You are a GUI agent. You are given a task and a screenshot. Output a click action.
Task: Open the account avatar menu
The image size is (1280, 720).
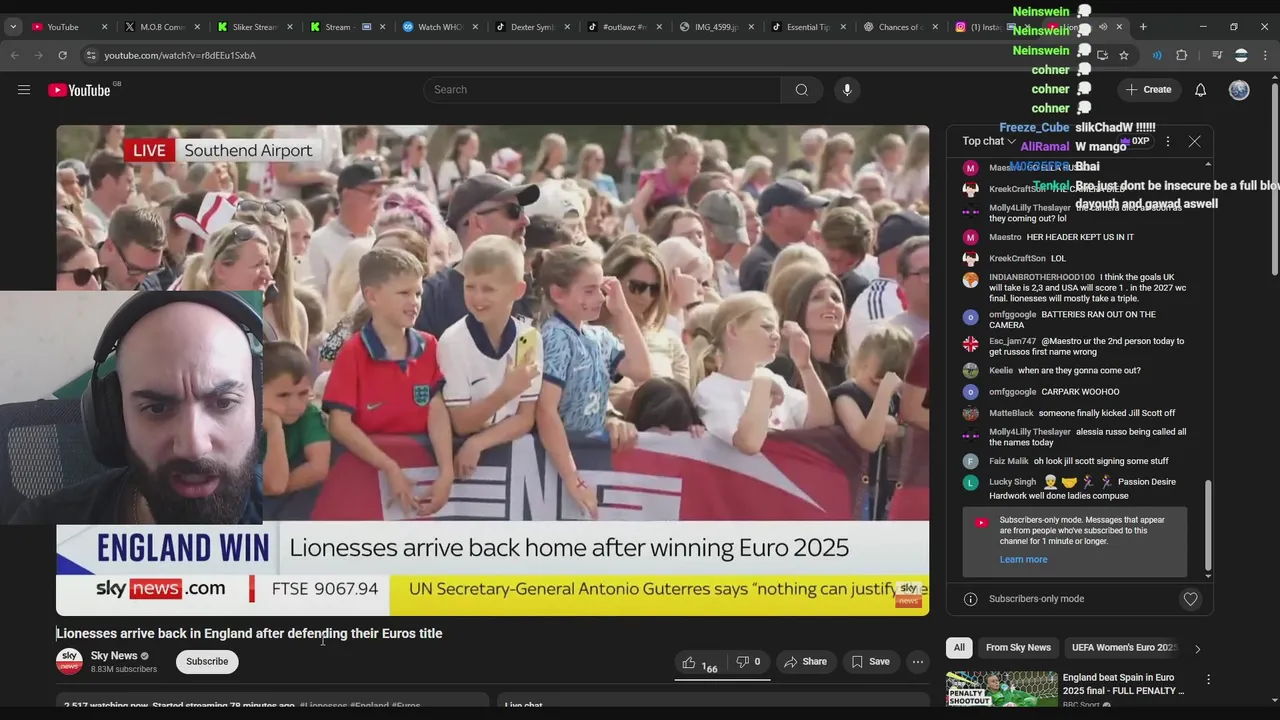pos(1239,90)
